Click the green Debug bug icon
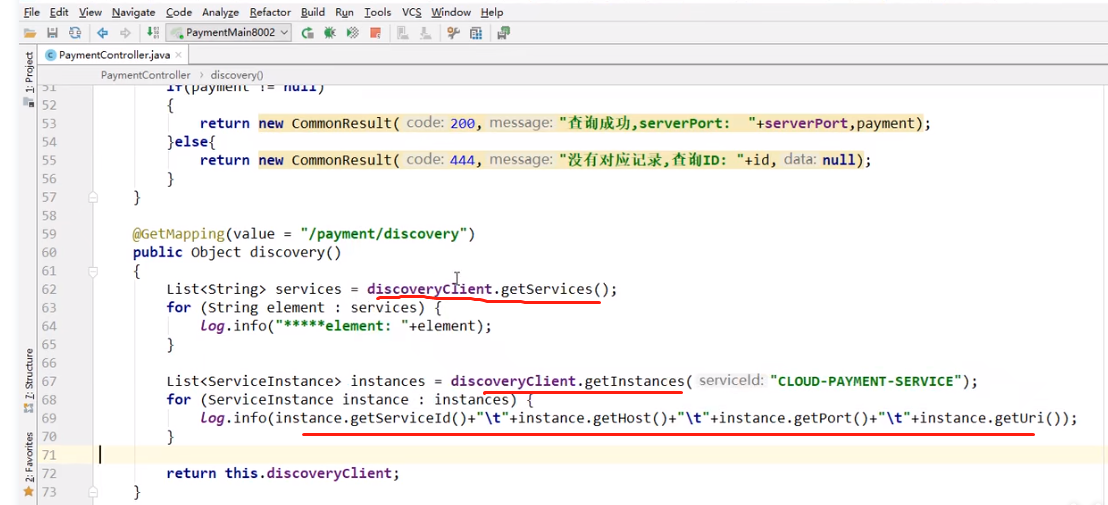Screen dimensions: 1108x505 [329, 32]
